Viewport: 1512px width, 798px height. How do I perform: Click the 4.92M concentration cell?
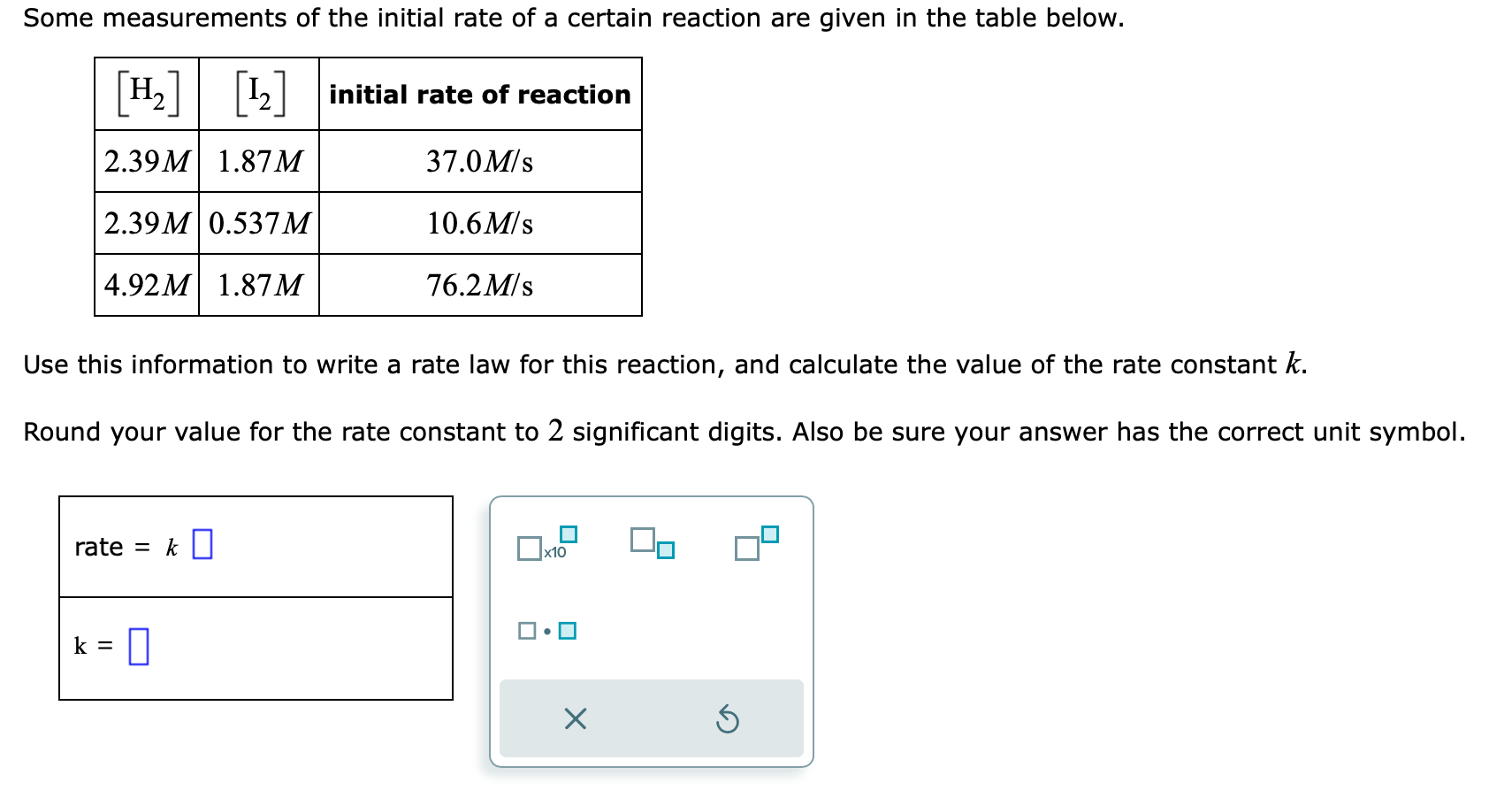coord(146,285)
